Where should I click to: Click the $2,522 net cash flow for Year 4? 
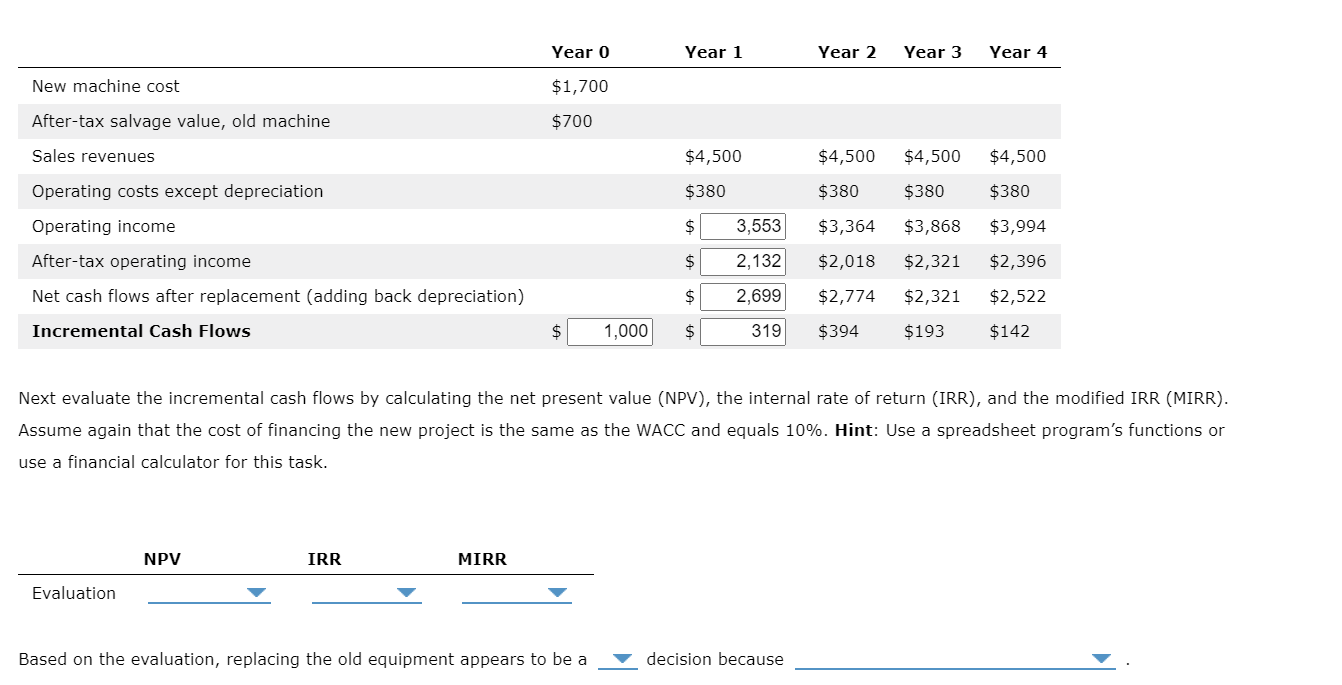coord(1018,296)
